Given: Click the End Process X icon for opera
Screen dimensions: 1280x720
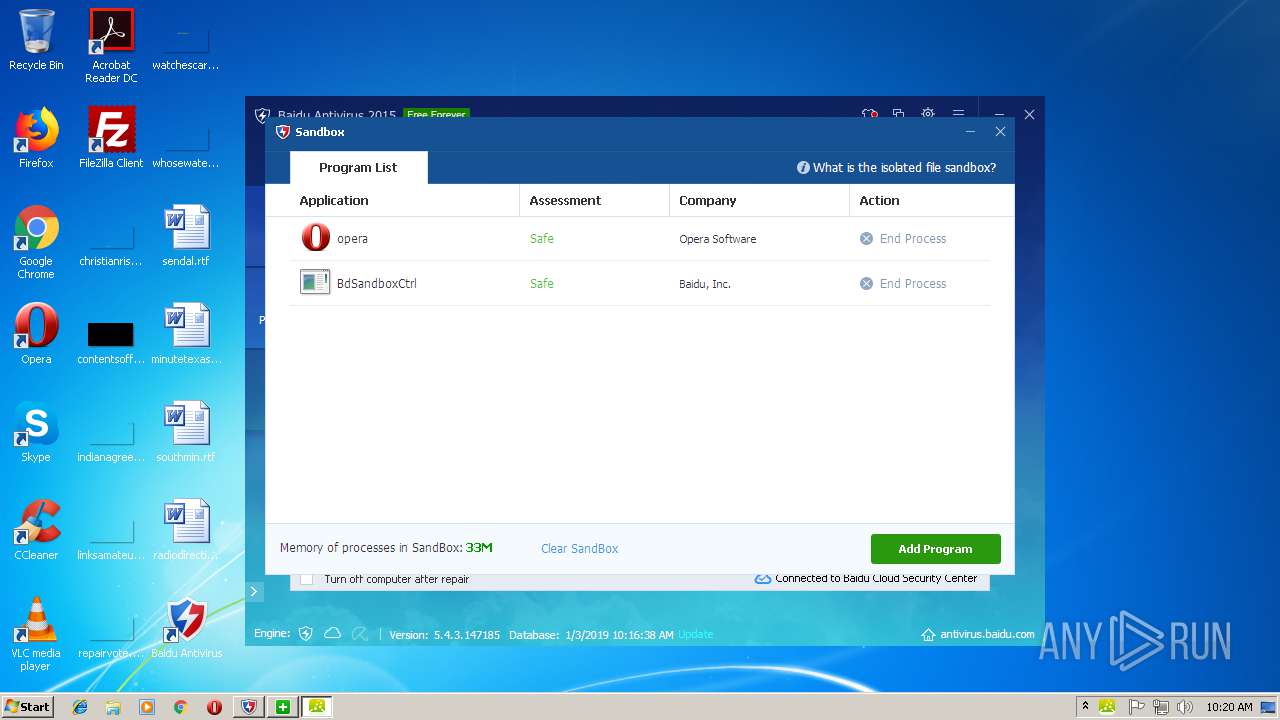Looking at the screenshot, I should 866,239.
